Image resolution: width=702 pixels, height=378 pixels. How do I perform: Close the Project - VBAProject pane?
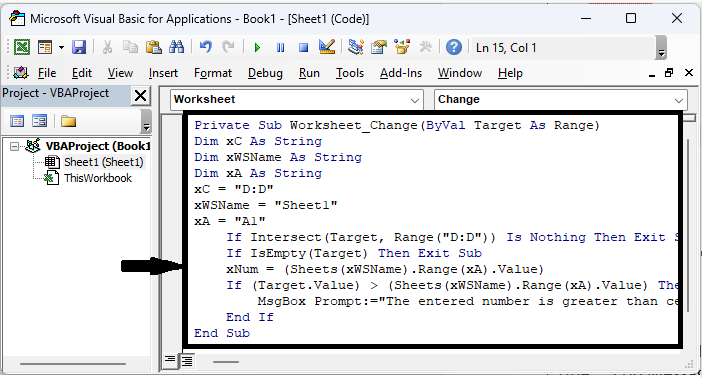[x=141, y=95]
